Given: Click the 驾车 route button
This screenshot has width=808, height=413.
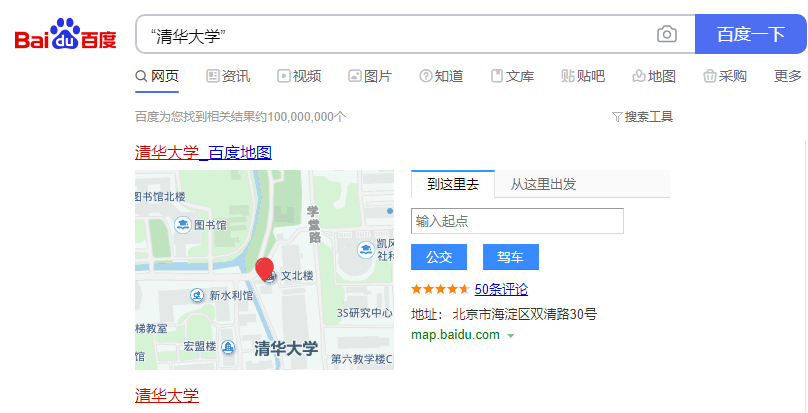Looking at the screenshot, I should point(511,257).
